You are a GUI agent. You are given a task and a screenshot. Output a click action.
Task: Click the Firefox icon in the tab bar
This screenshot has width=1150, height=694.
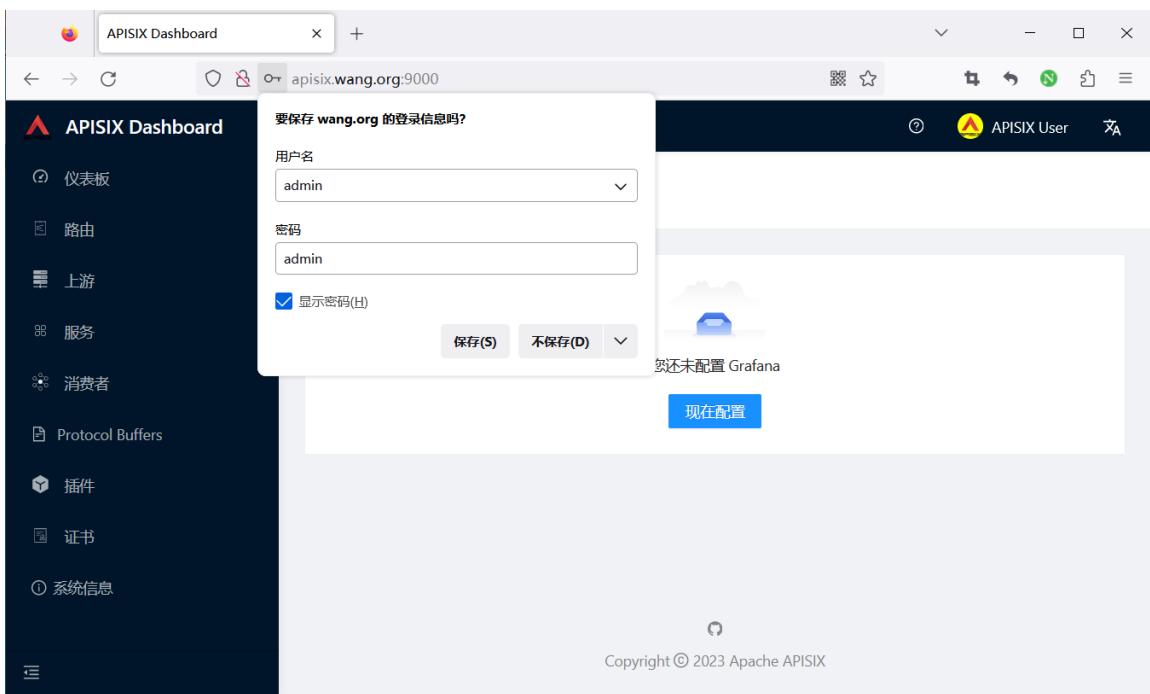(x=70, y=34)
